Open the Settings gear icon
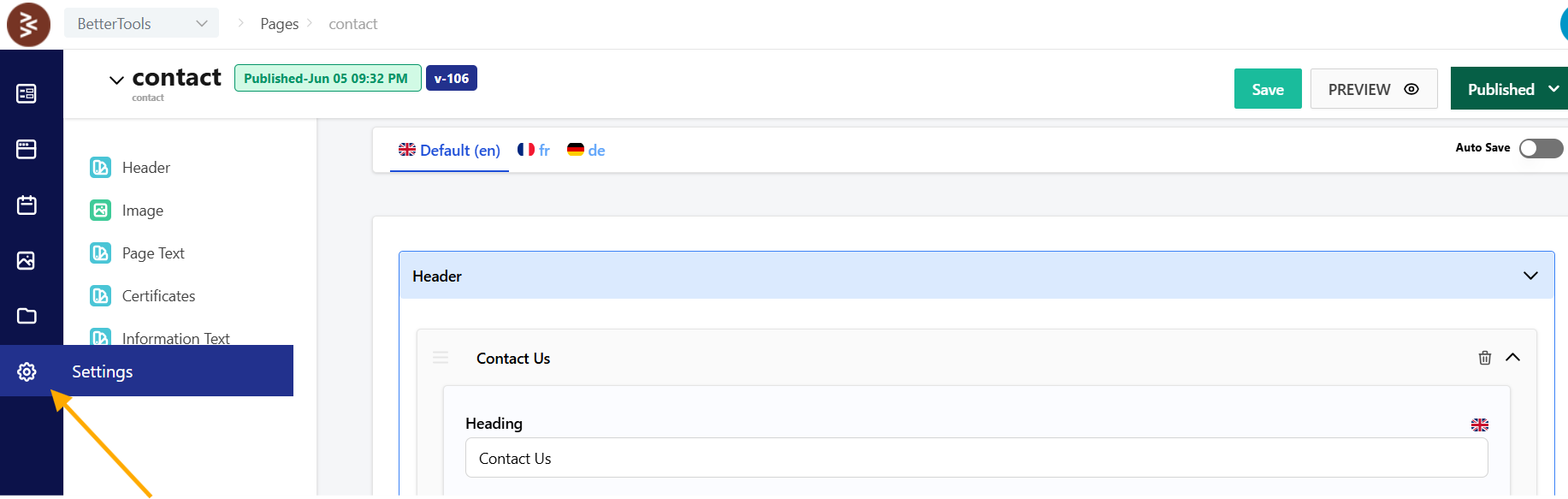This screenshot has height=499, width=1568. pyautogui.click(x=27, y=371)
